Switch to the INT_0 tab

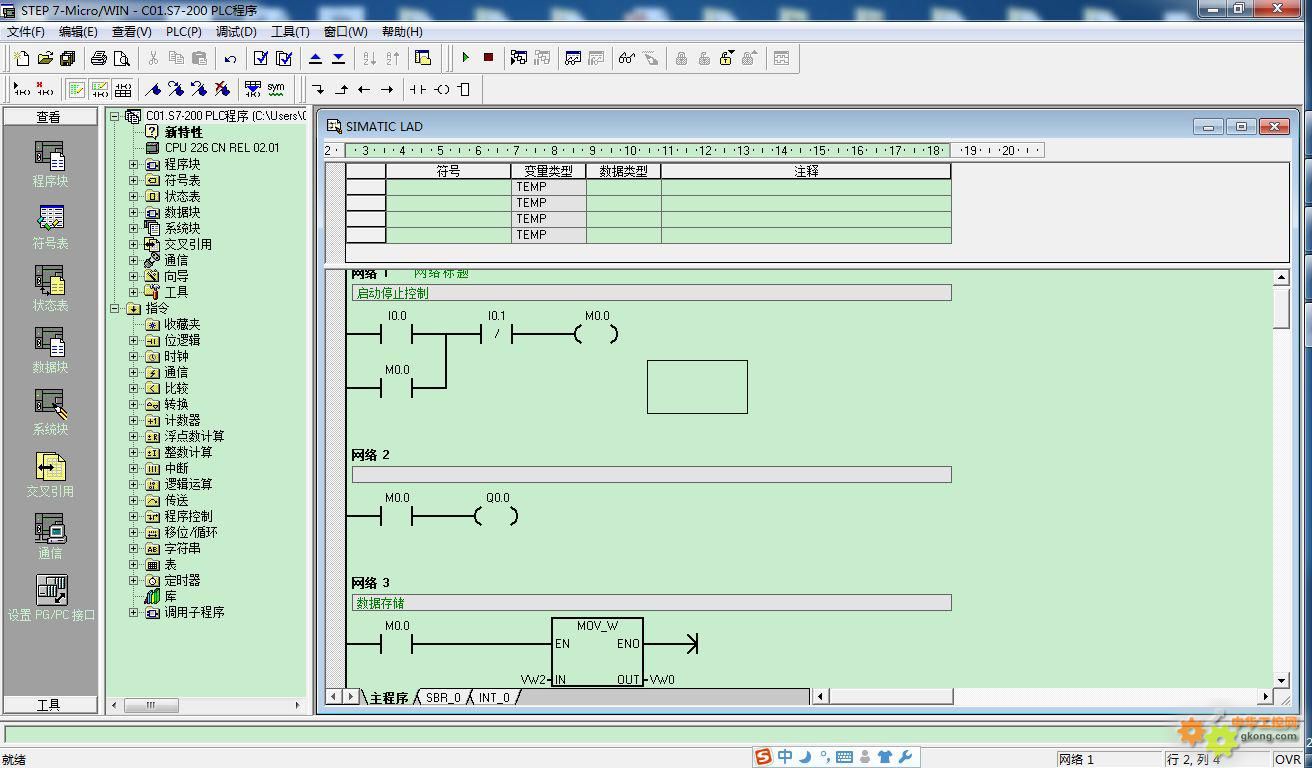(494, 697)
